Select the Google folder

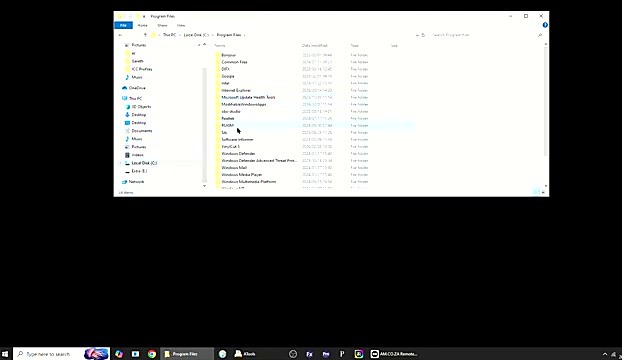(x=228, y=76)
